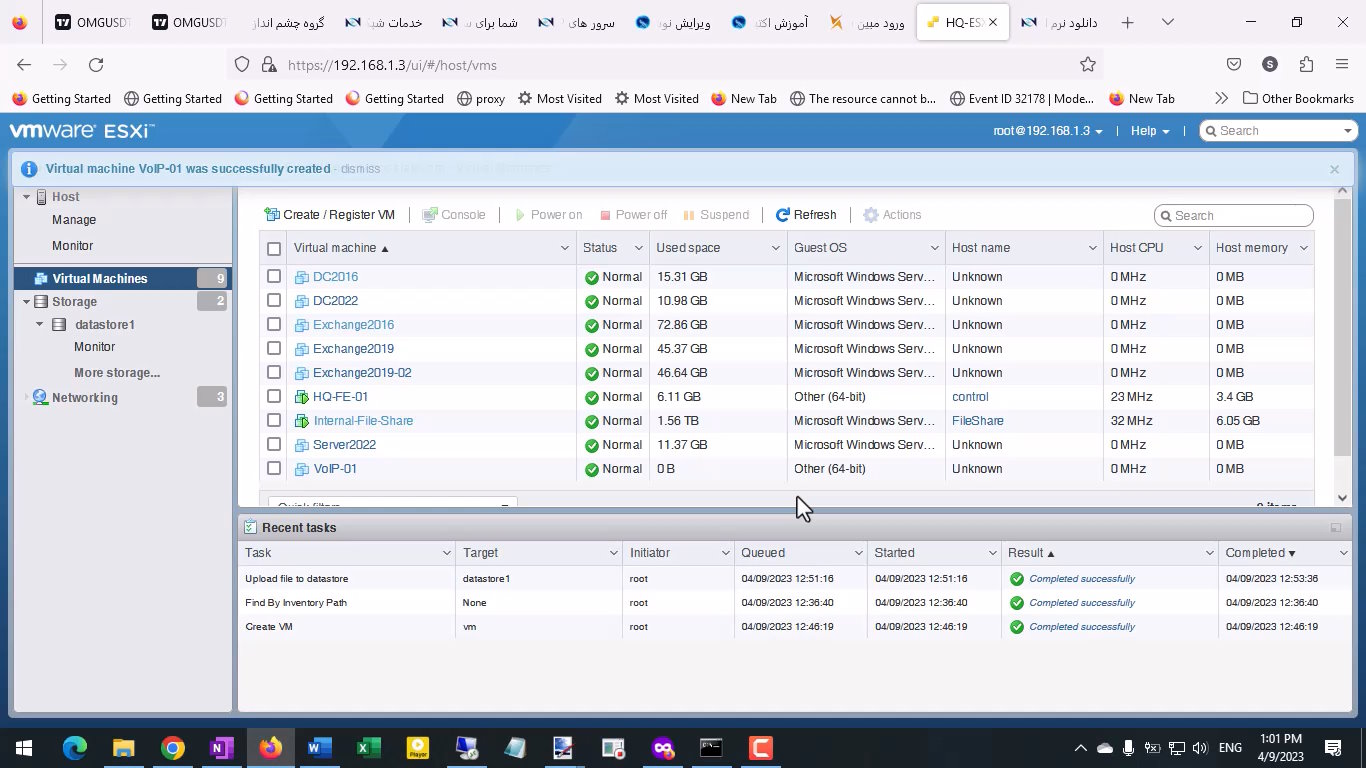Screen dimensions: 1366x768
Task: Open Google Chrome from the taskbar
Action: [173, 748]
